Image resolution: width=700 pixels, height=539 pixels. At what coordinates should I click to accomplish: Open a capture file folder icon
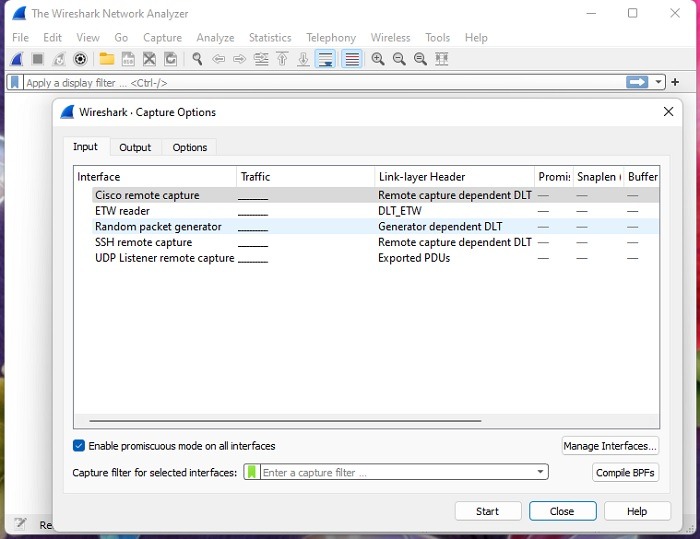107,59
